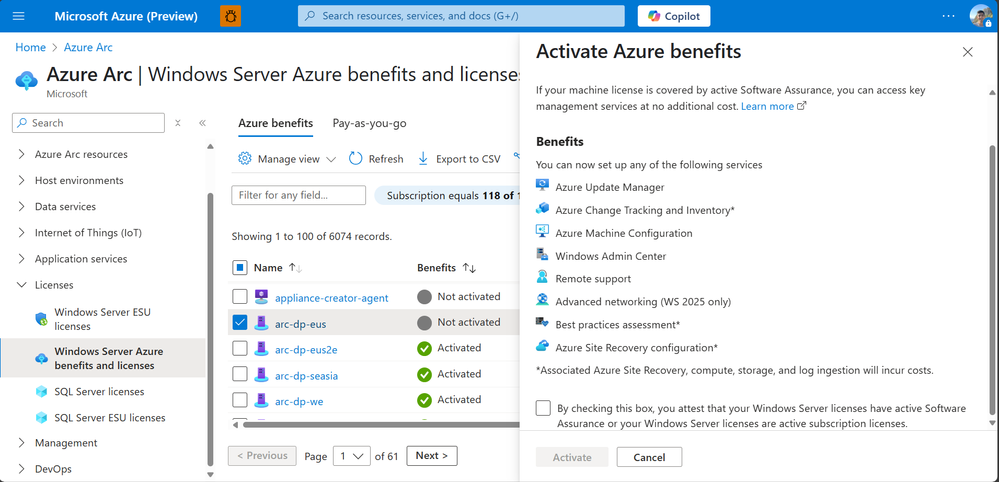
Task: Focus the top search resources field
Action: 461,16
